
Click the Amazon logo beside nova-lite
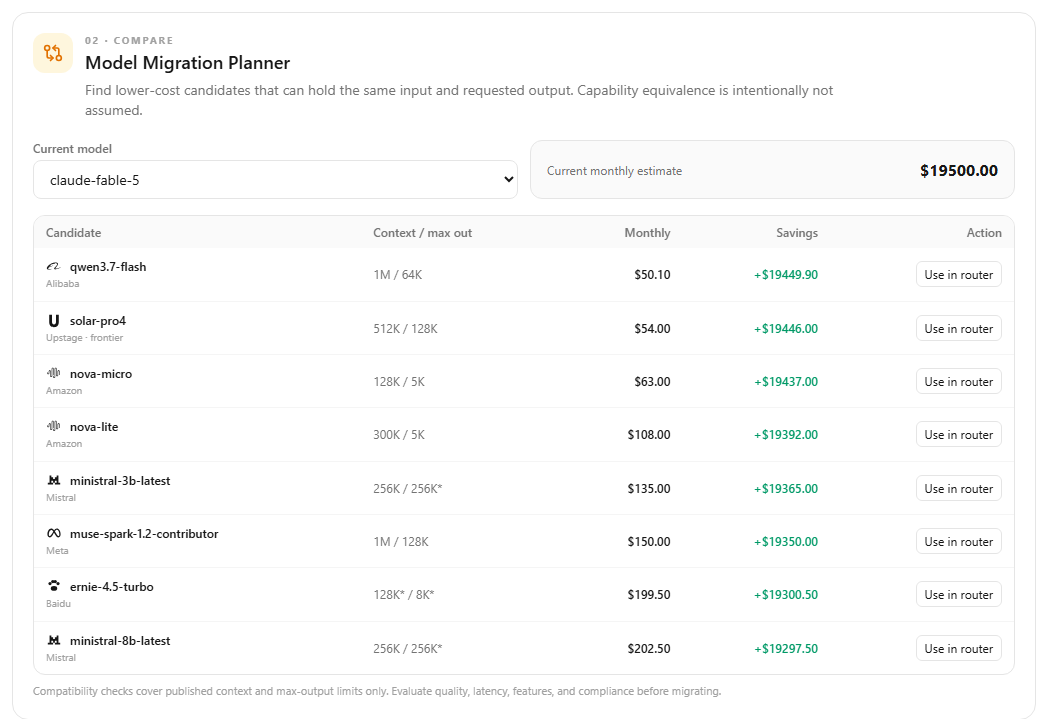click(x=53, y=426)
